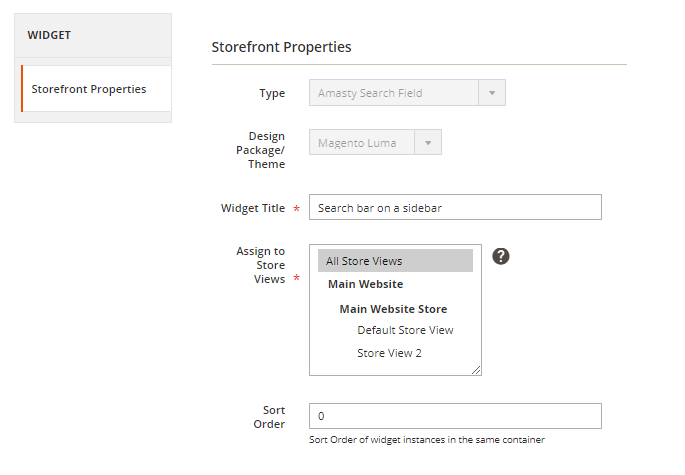Click the Magento Luma theme field

361,143
